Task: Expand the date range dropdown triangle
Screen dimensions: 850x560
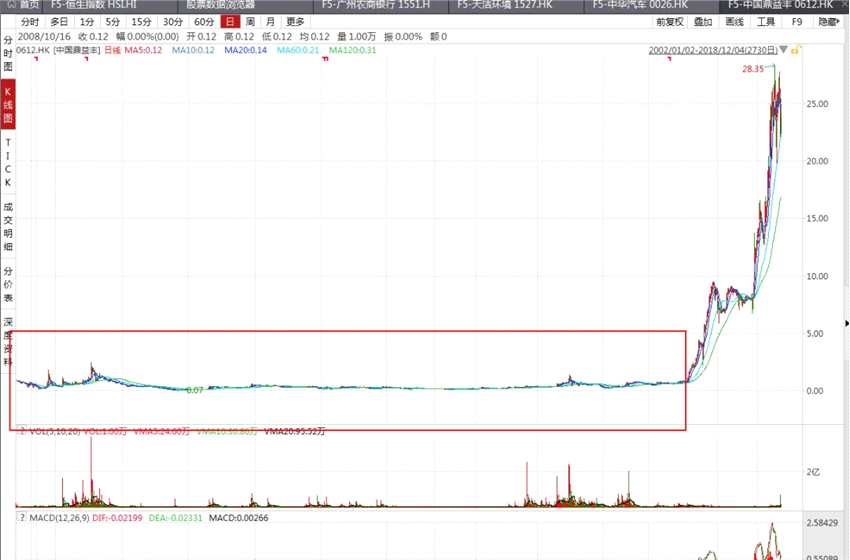Action: click(783, 50)
